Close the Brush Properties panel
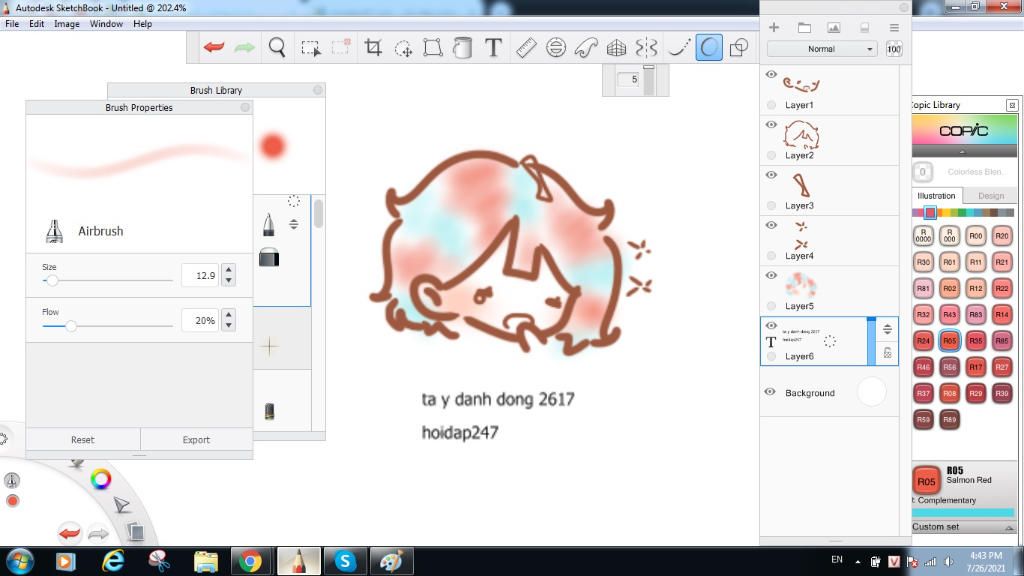 (x=245, y=107)
